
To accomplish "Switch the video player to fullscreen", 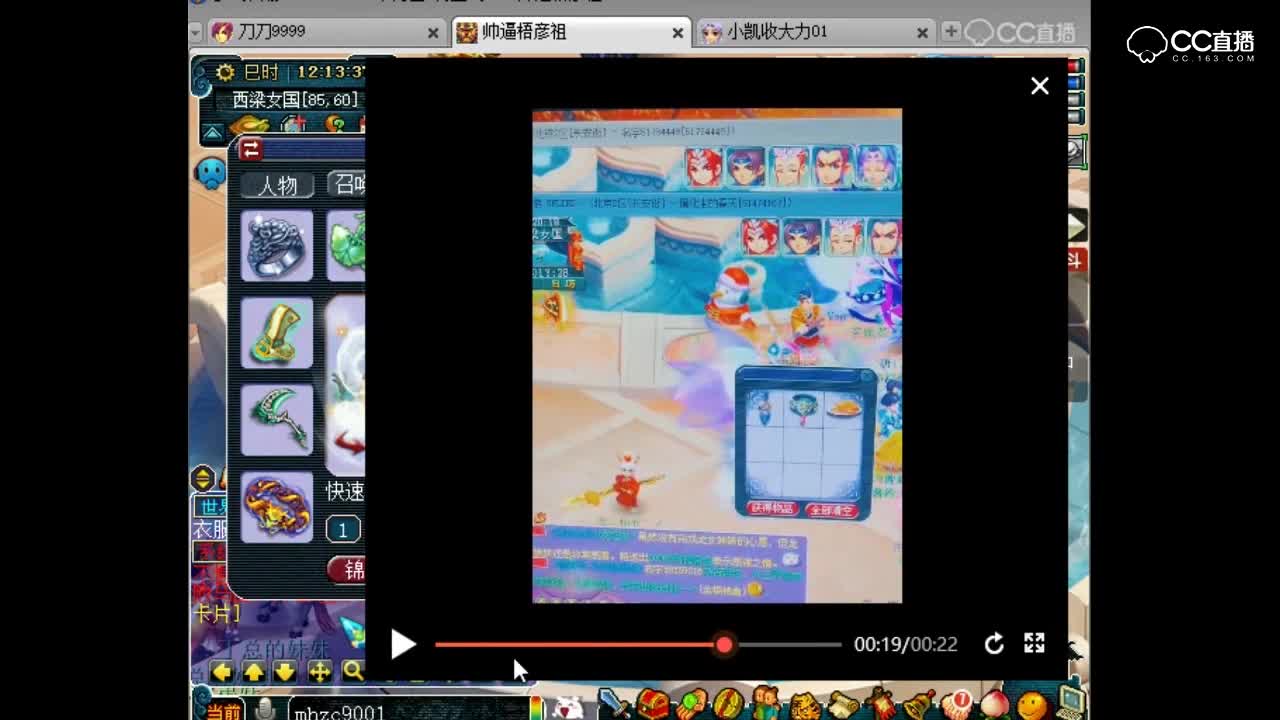I will [x=1034, y=643].
